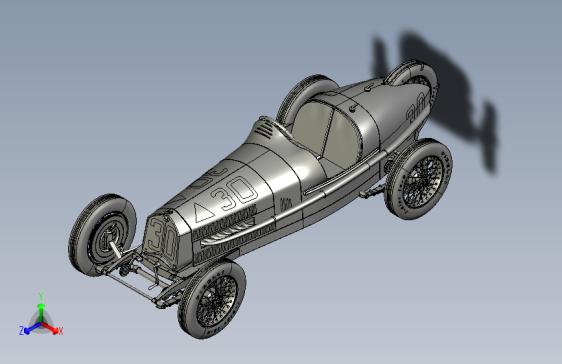Select the triangle emblem on the hood
The width and height of the screenshot is (562, 364).
pyautogui.click(x=203, y=212)
